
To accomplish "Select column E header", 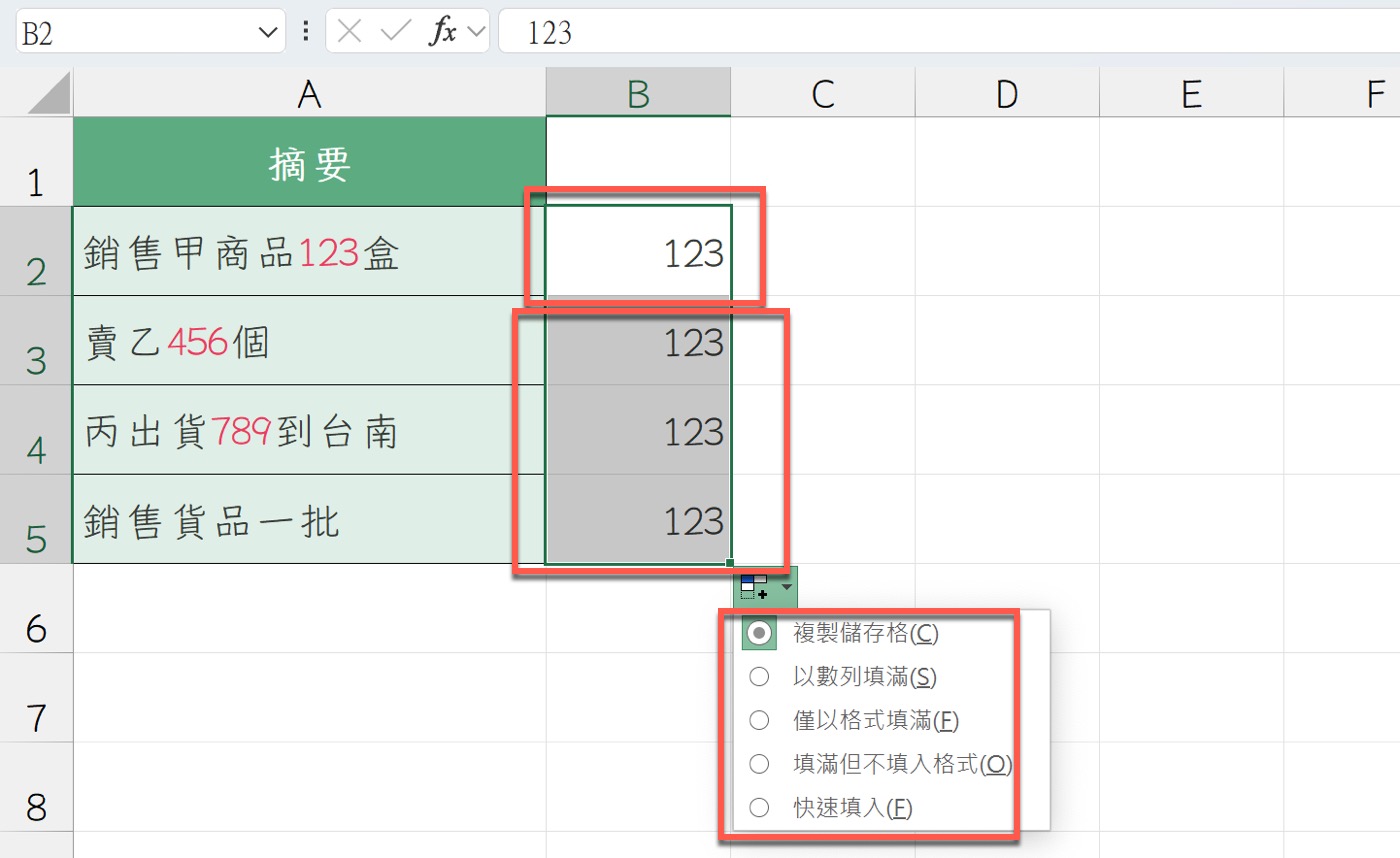I will pos(1191,94).
